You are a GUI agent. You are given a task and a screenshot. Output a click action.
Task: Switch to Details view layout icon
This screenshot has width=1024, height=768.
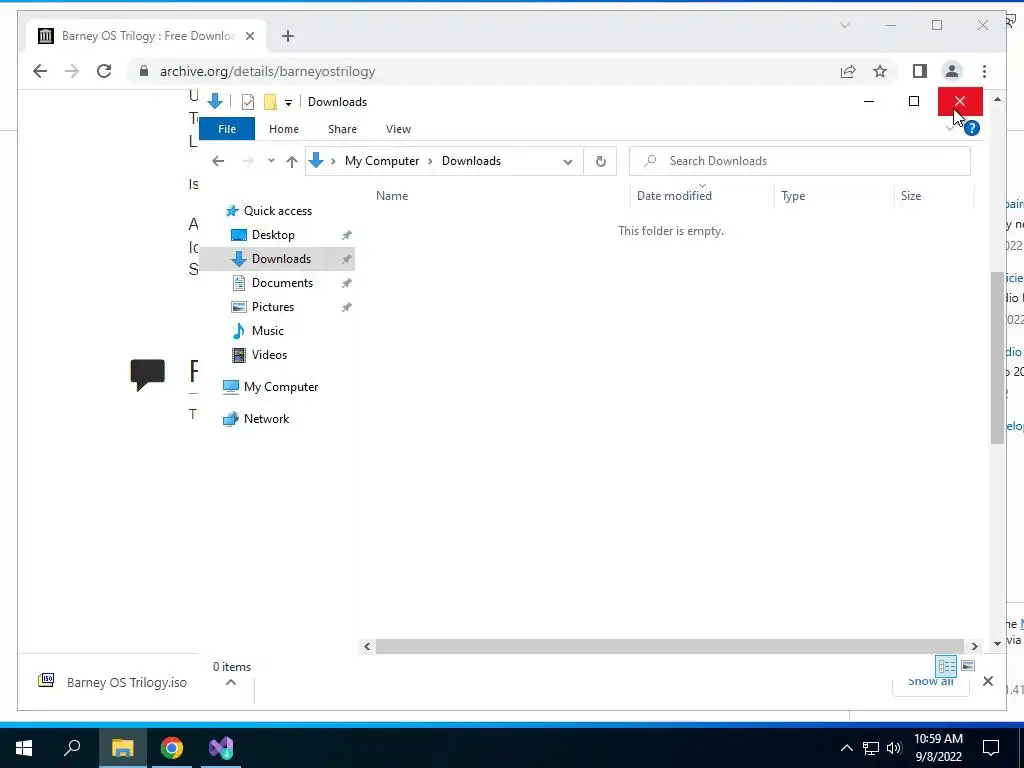tap(946, 666)
